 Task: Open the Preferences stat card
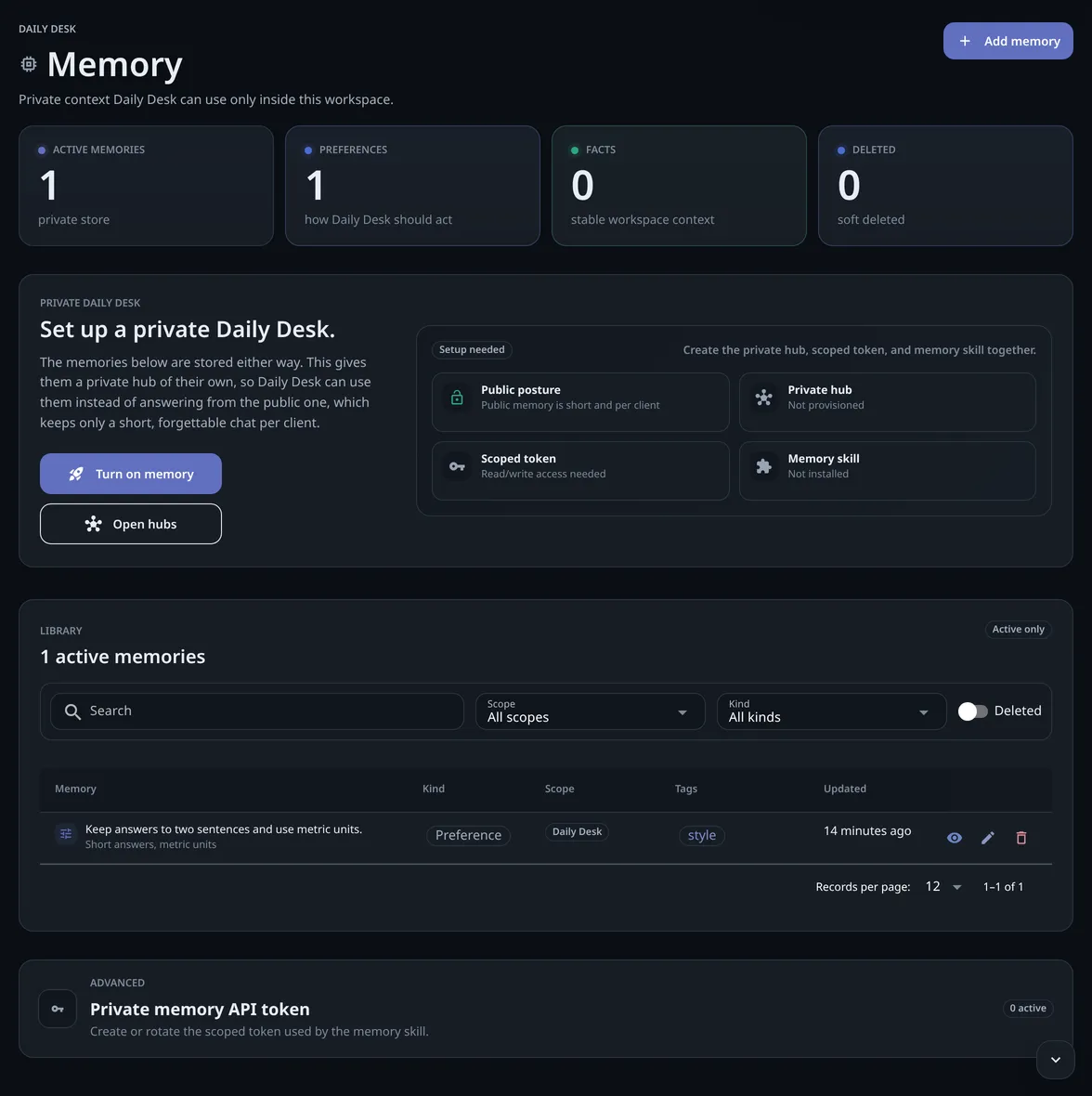(x=412, y=185)
